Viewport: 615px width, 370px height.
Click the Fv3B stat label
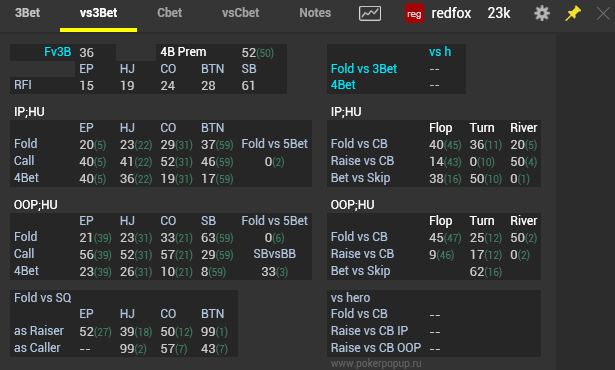click(58, 52)
